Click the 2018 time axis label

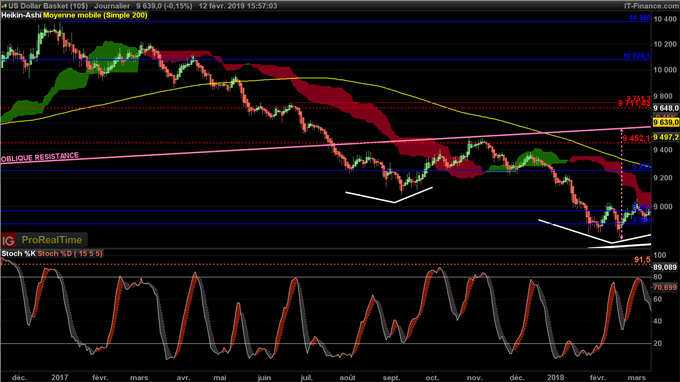tap(556, 378)
